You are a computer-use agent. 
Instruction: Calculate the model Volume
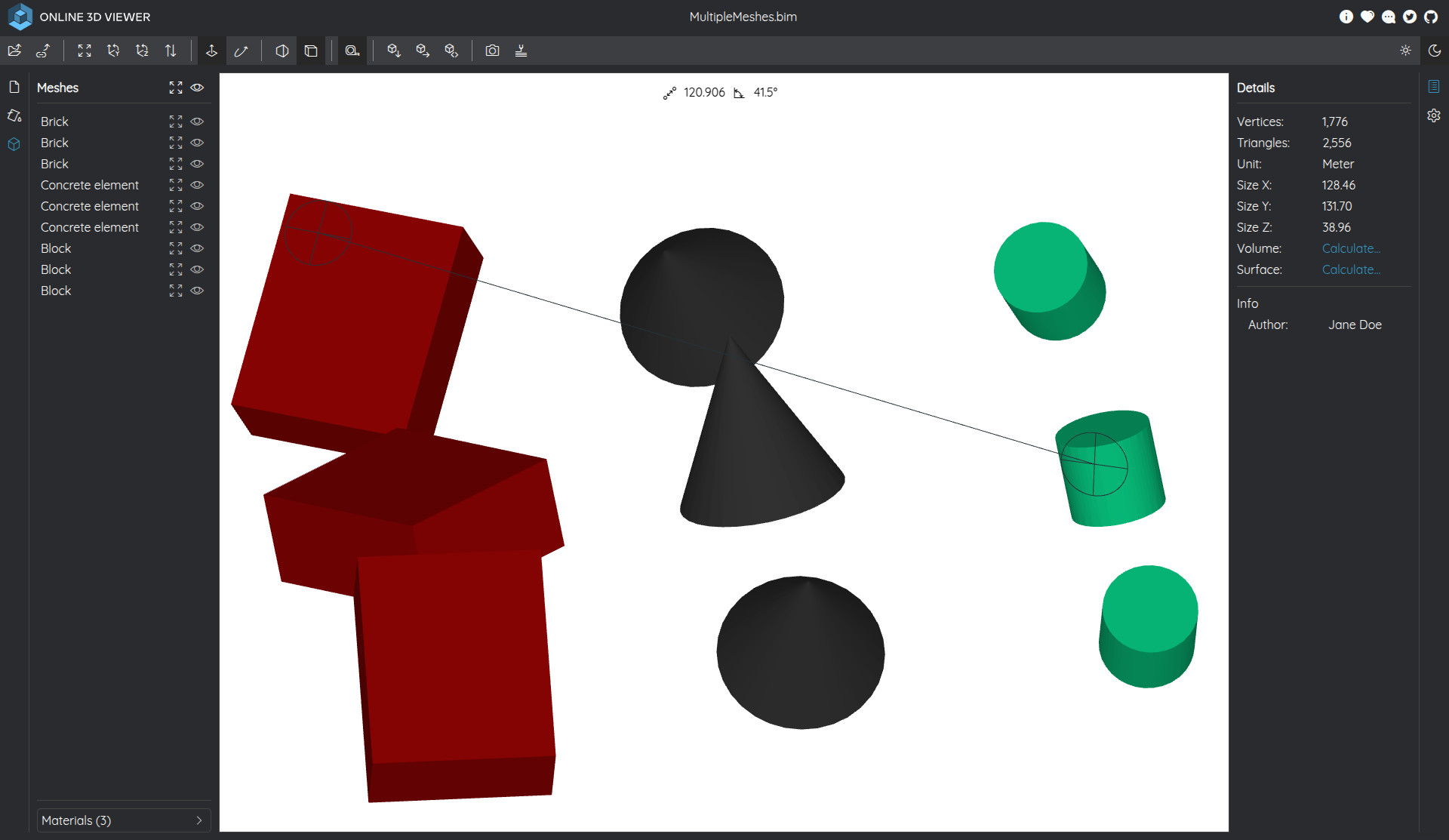pos(1351,248)
